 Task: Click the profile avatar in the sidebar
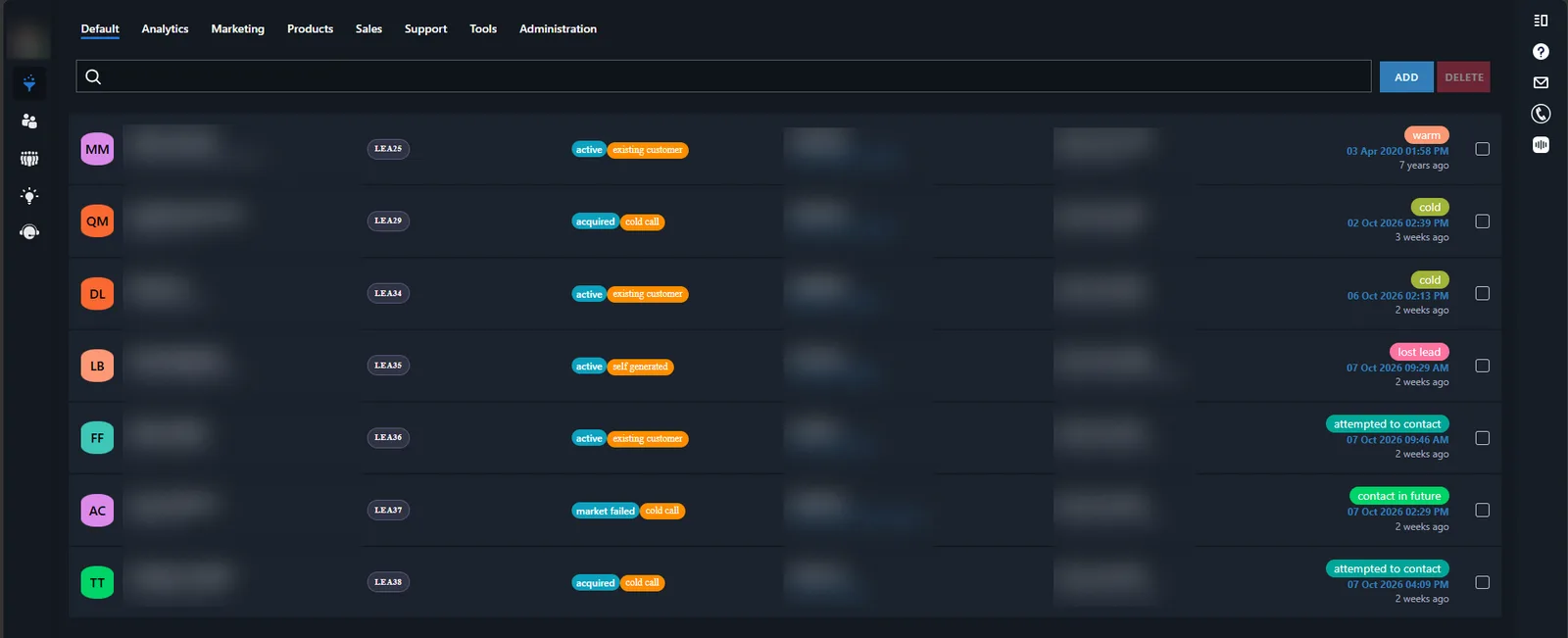(x=28, y=41)
